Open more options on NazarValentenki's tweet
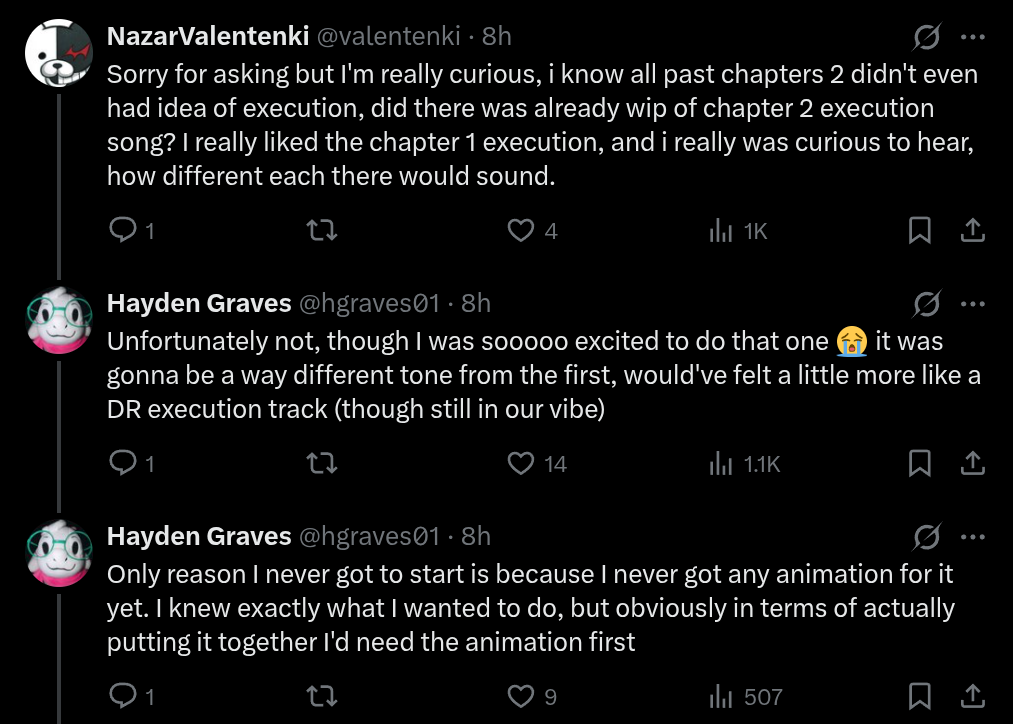The image size is (1013, 724). click(x=972, y=37)
